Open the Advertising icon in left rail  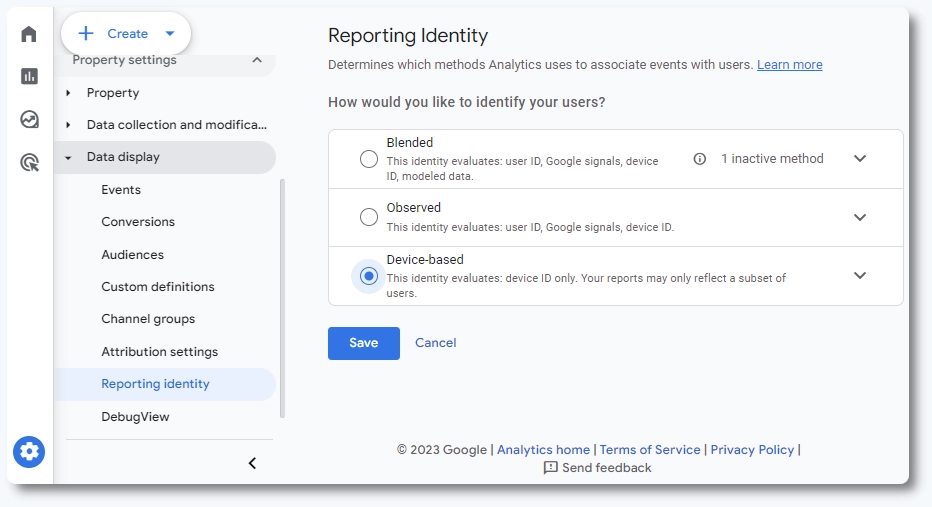pos(29,163)
